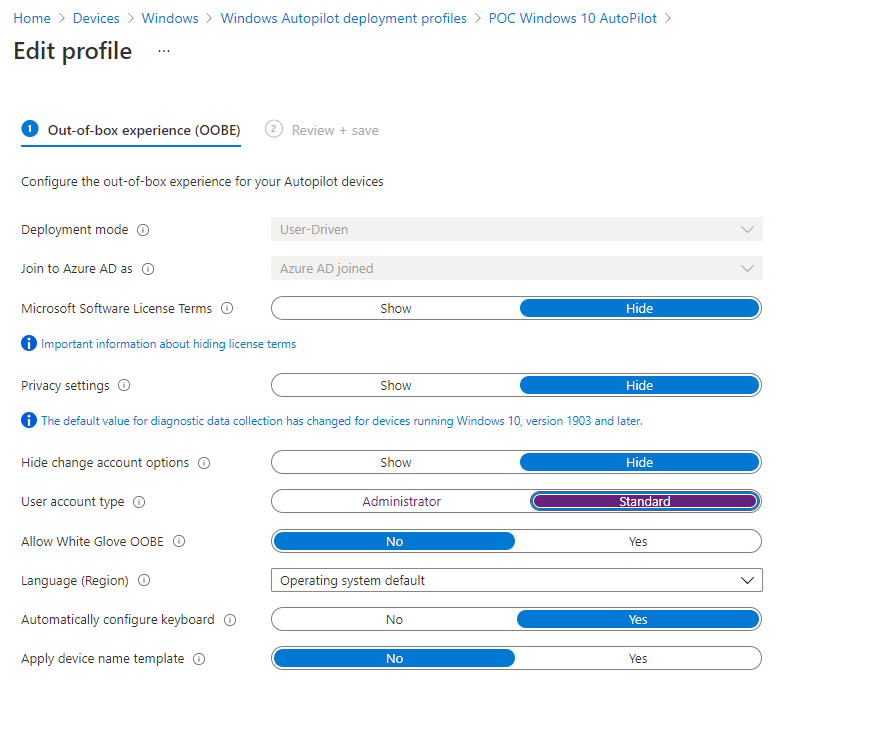Set Microsoft Software License Terms to Show
This screenshot has height=744, width=892.
pyautogui.click(x=395, y=308)
